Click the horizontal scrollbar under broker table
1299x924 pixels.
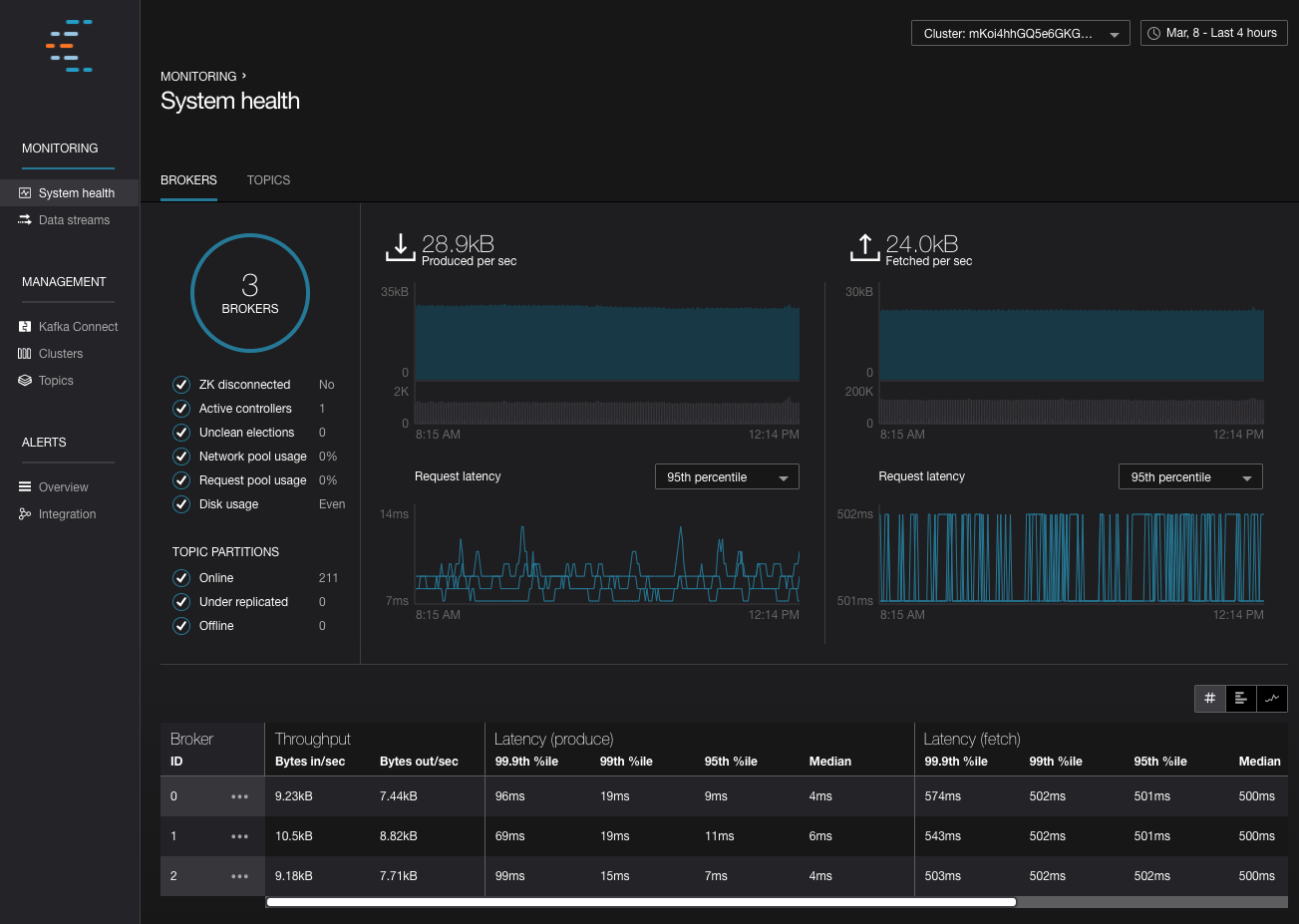[x=641, y=902]
